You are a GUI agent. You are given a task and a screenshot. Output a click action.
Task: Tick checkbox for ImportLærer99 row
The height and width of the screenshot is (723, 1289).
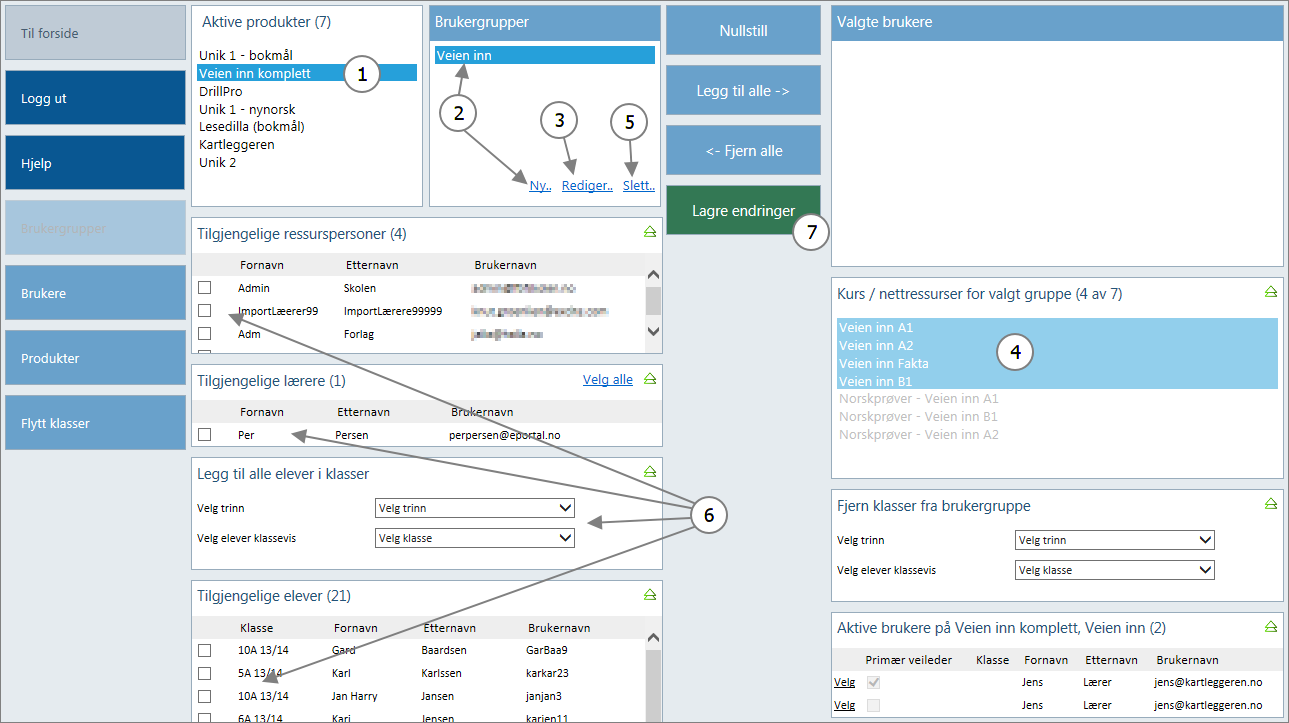coord(205,311)
